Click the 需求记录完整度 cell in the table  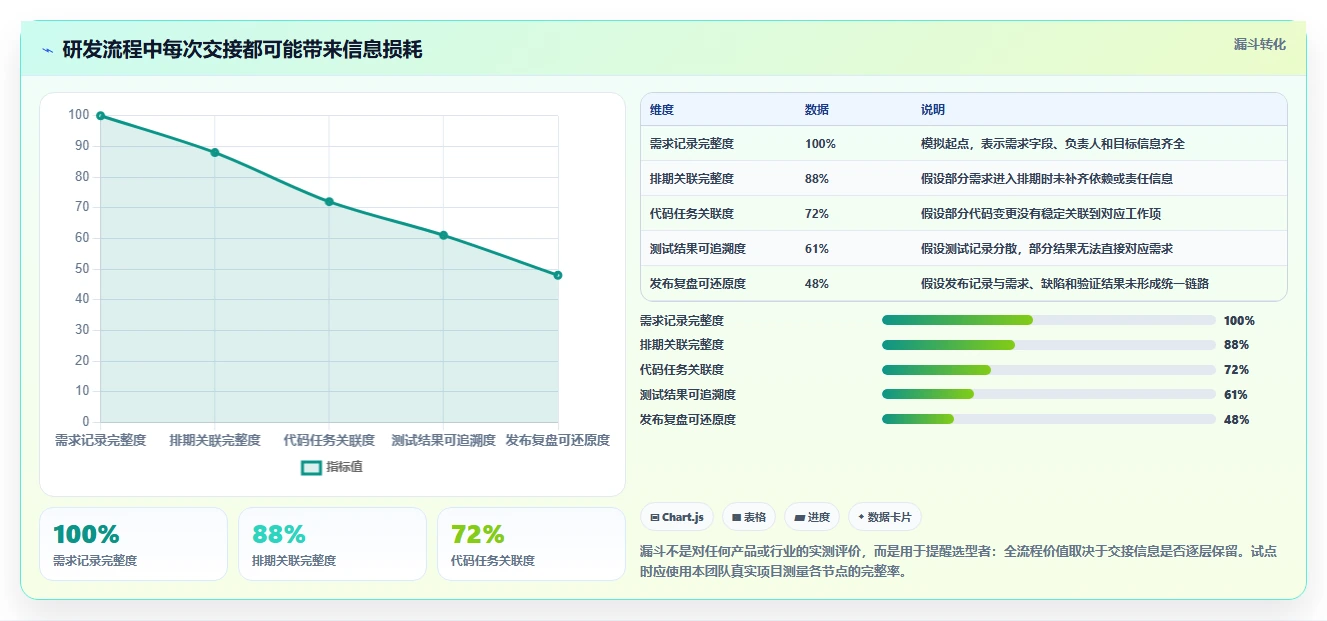pyautogui.click(x=691, y=144)
